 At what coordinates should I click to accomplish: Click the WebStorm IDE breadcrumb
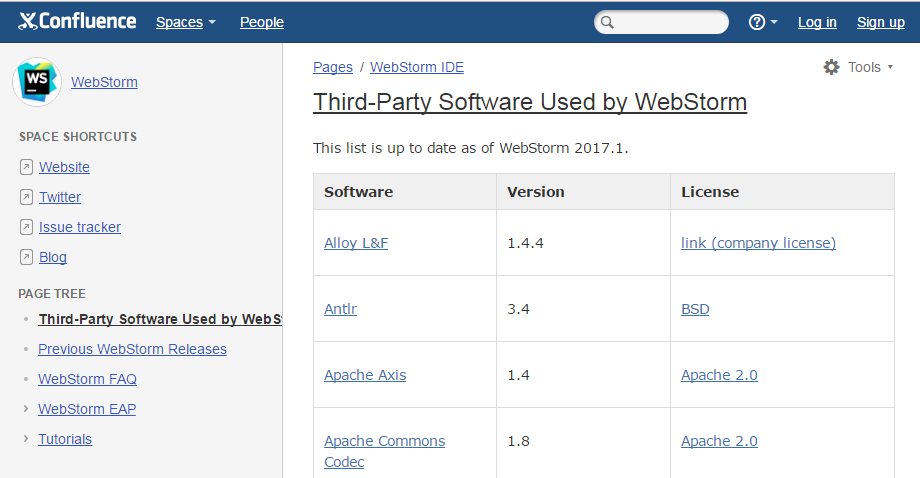417,67
